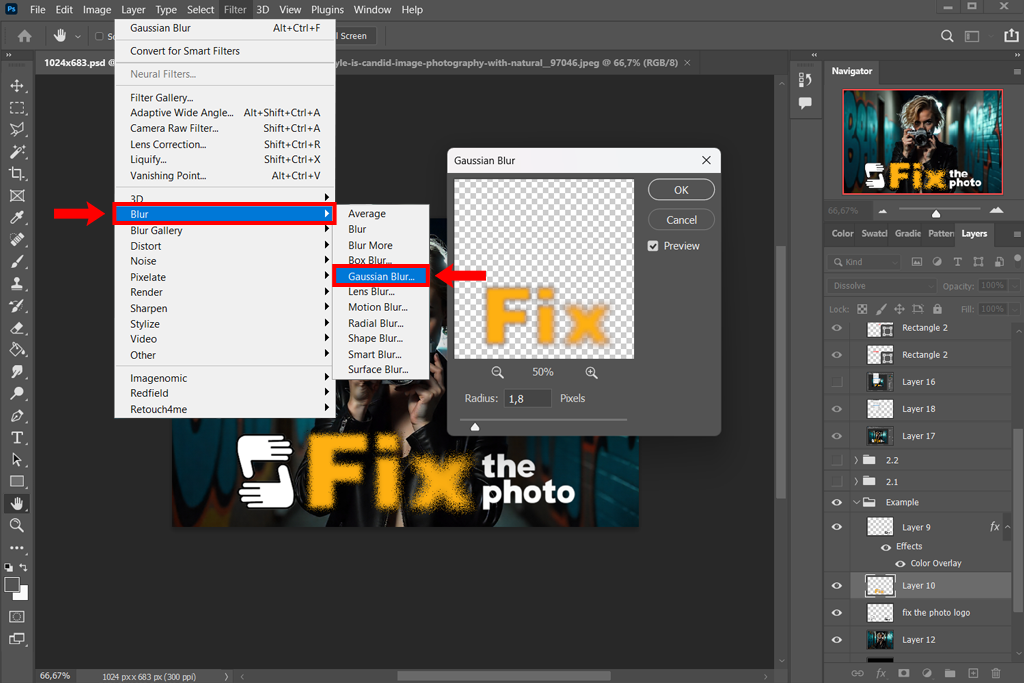Select the Eyedropper tool

click(17, 217)
